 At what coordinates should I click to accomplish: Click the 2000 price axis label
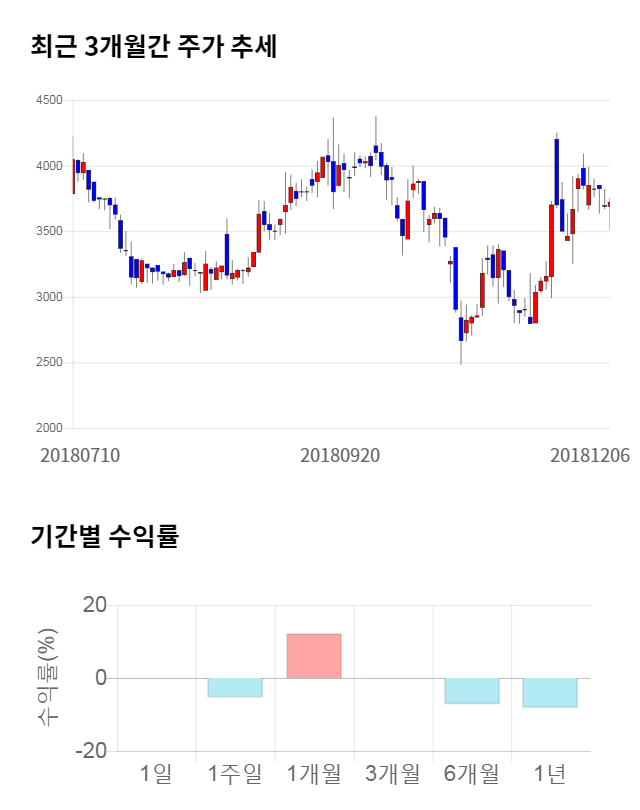click(x=48, y=429)
